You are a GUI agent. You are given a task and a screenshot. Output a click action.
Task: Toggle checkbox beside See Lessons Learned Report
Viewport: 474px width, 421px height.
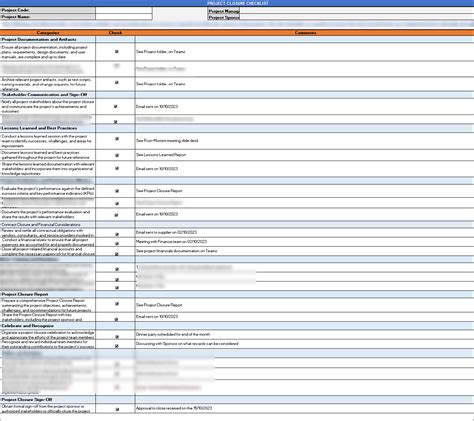pyautogui.click(x=117, y=155)
